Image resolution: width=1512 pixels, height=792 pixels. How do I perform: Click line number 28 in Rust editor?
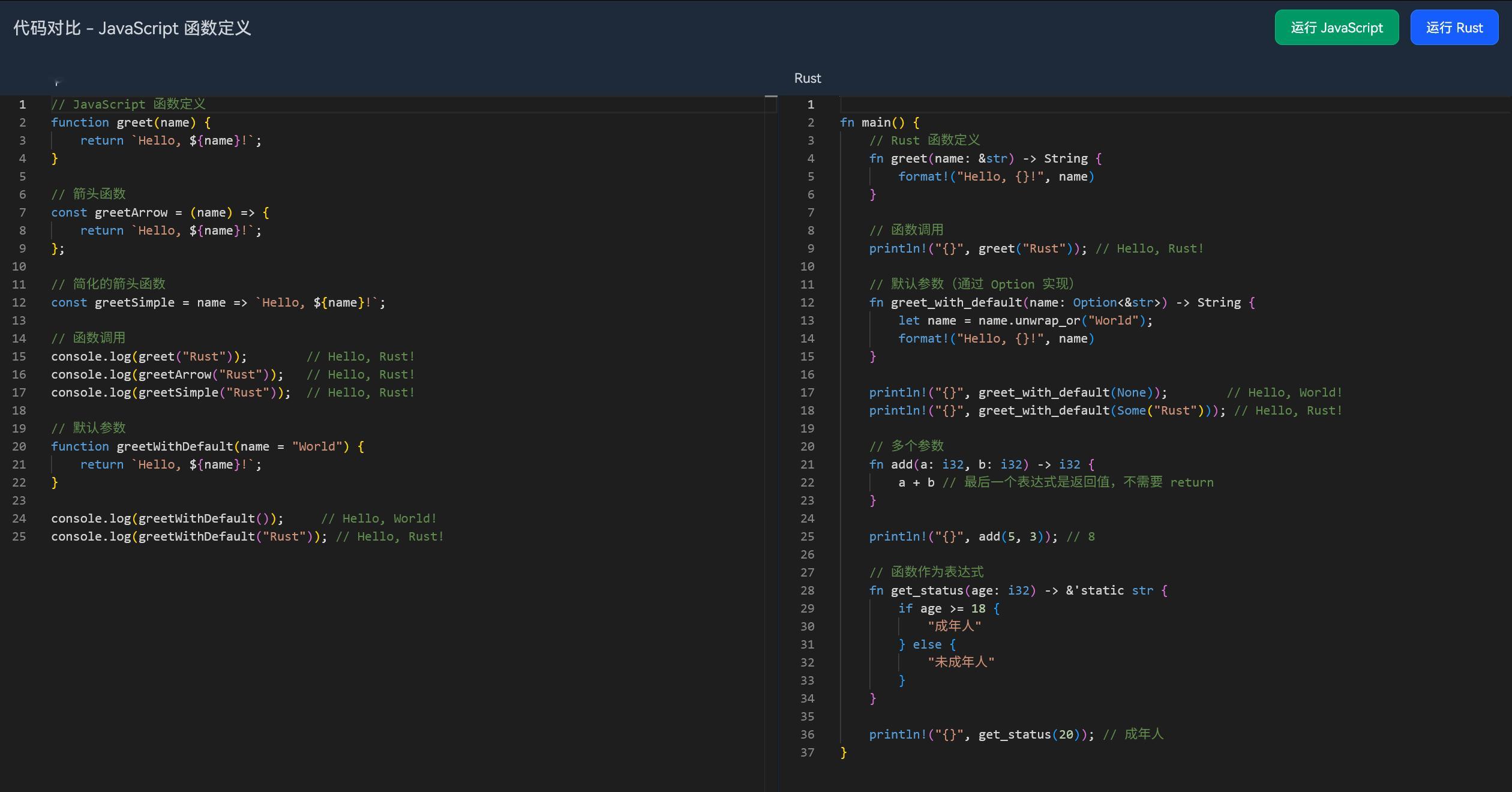807,590
